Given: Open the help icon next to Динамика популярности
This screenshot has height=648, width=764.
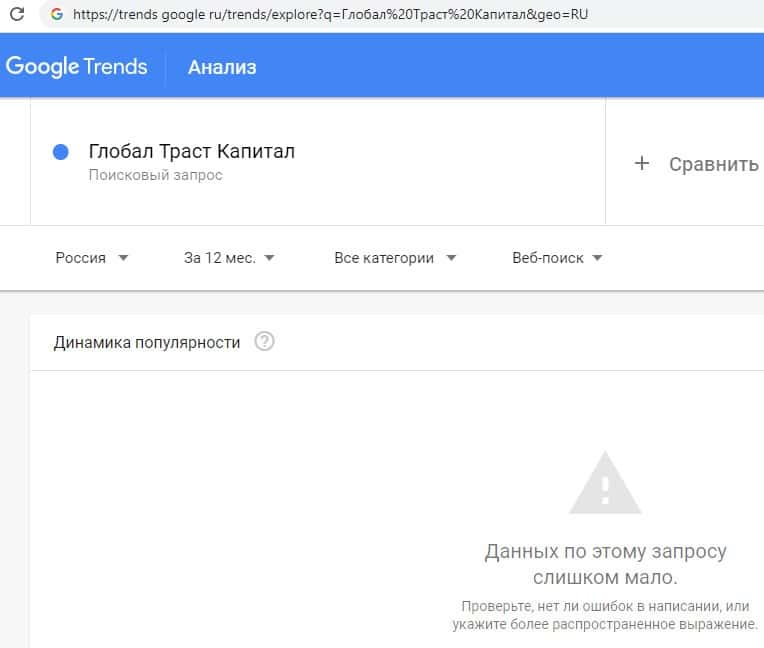Looking at the screenshot, I should pyautogui.click(x=264, y=342).
